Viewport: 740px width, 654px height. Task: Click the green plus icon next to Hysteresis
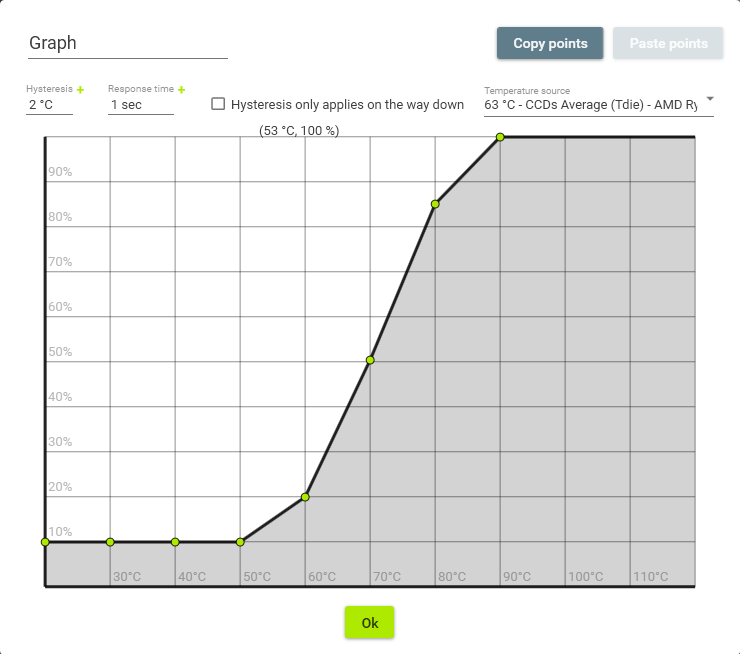click(80, 90)
